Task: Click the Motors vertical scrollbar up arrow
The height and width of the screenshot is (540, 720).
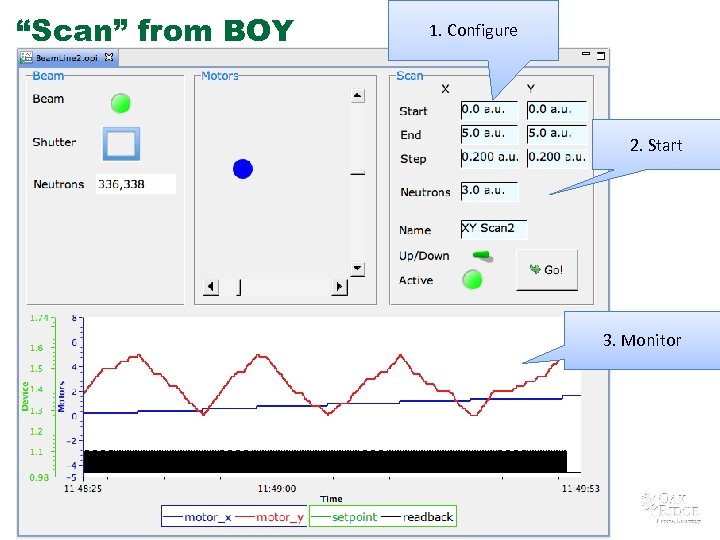Action: 357,96
